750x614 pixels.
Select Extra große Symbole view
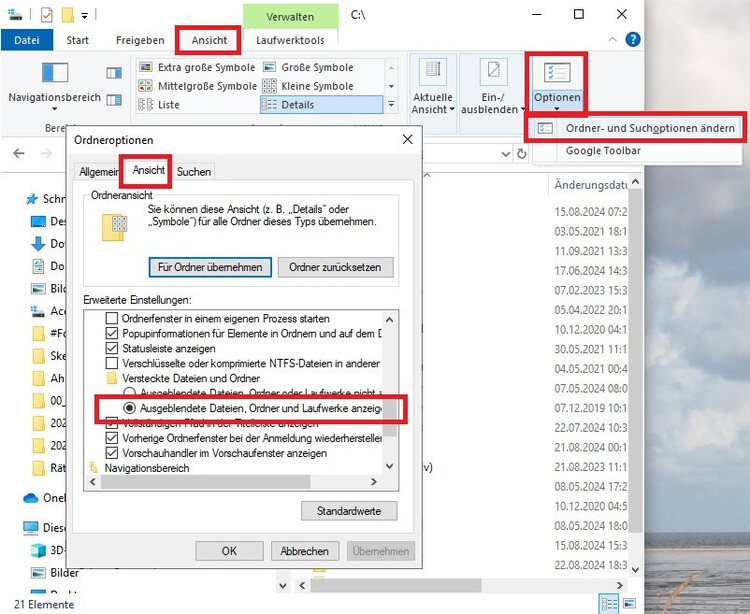tap(198, 67)
